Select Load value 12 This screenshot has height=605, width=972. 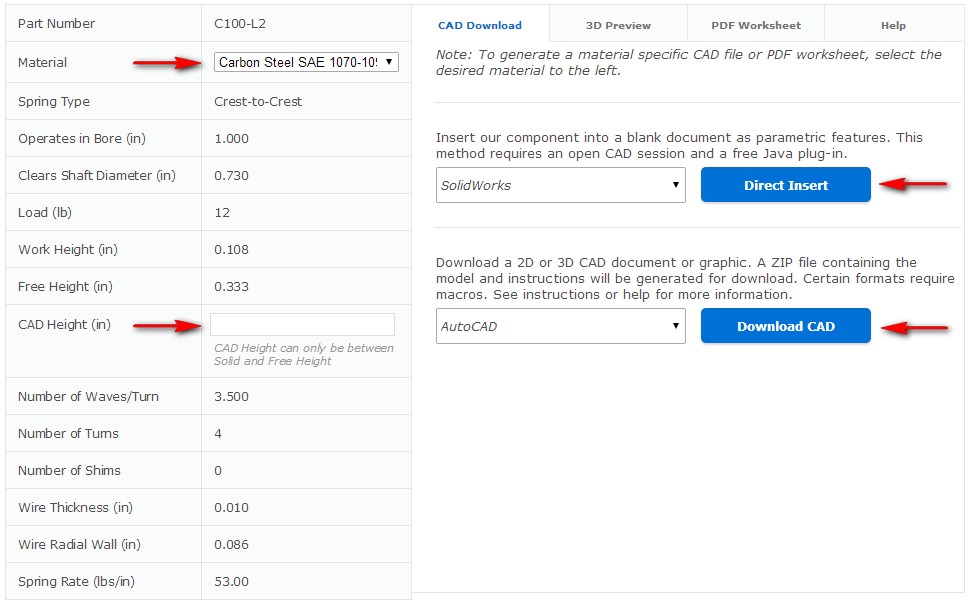tap(222, 213)
